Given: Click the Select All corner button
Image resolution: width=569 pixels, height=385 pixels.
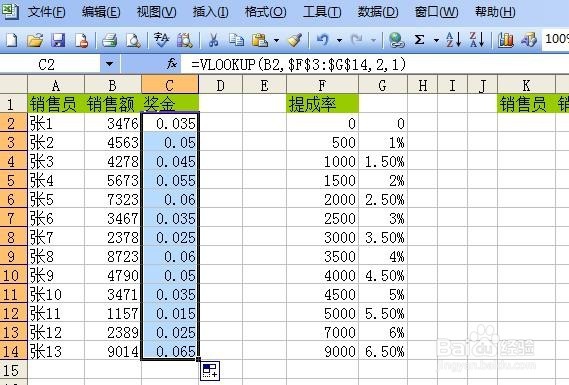Looking at the screenshot, I should 13,84.
